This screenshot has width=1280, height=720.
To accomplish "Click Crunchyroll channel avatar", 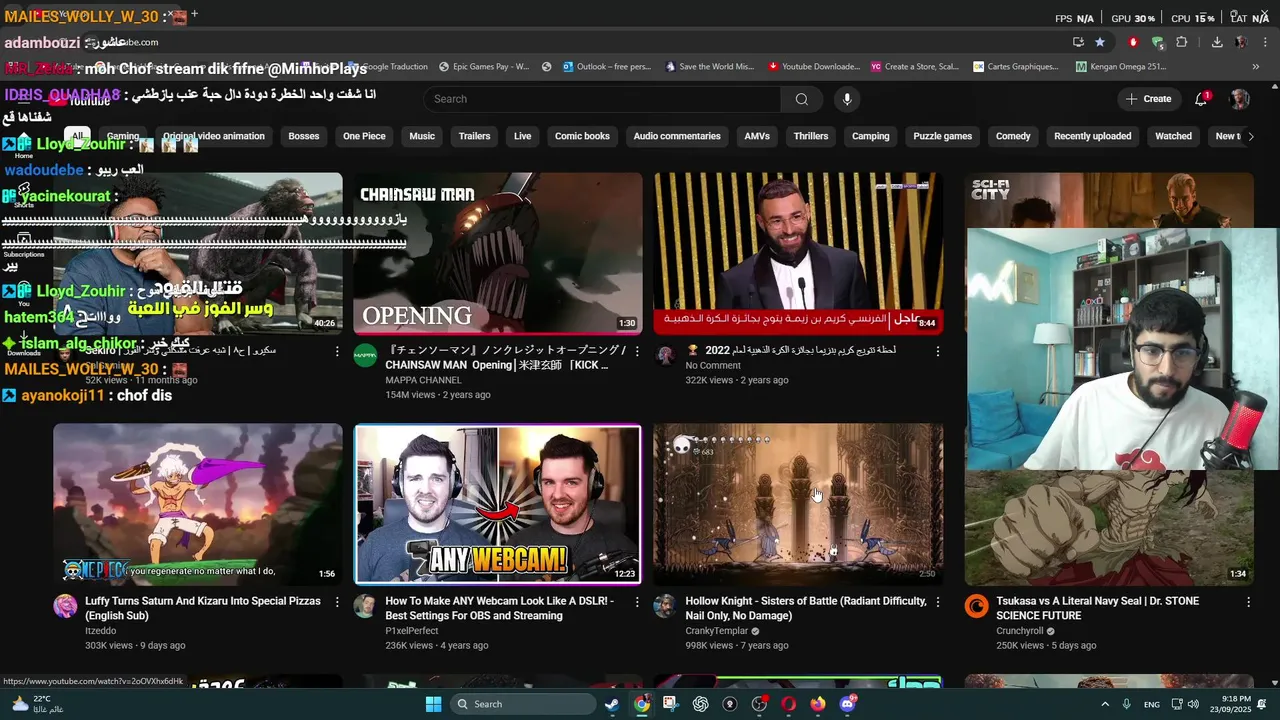I will click(976, 606).
